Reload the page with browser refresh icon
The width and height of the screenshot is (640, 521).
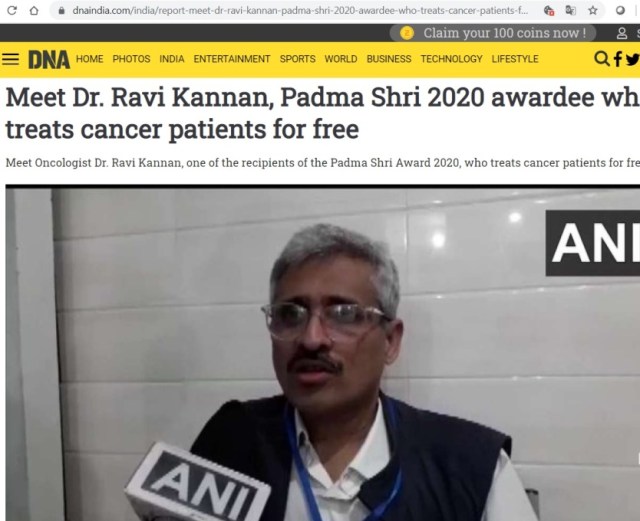pyautogui.click(x=12, y=11)
